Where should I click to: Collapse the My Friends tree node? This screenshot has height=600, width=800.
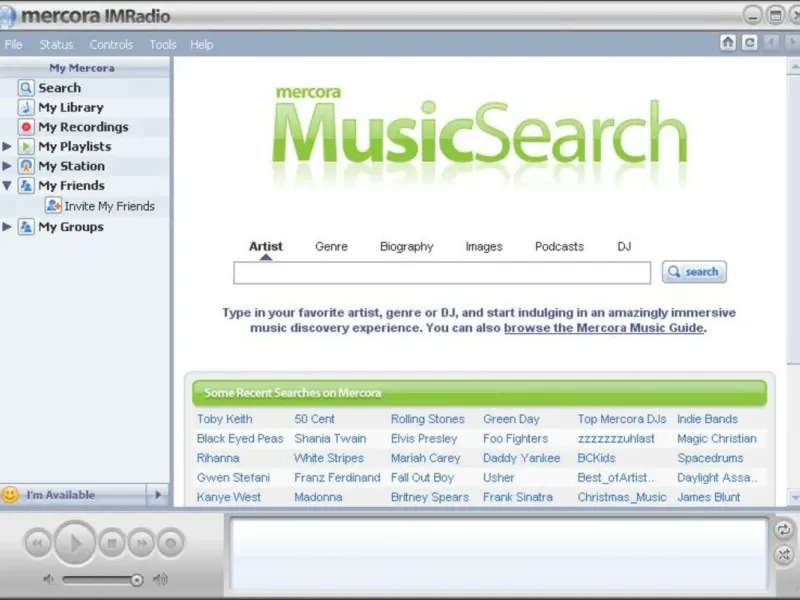pyautogui.click(x=7, y=185)
